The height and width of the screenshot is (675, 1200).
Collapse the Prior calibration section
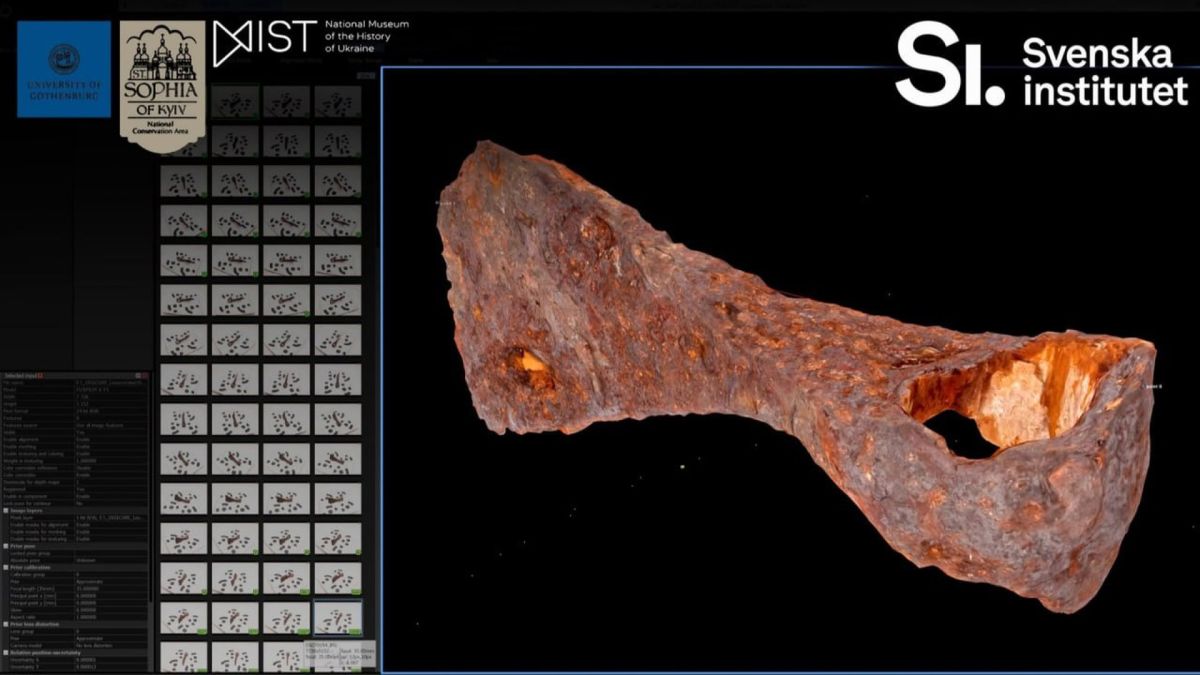(6, 567)
